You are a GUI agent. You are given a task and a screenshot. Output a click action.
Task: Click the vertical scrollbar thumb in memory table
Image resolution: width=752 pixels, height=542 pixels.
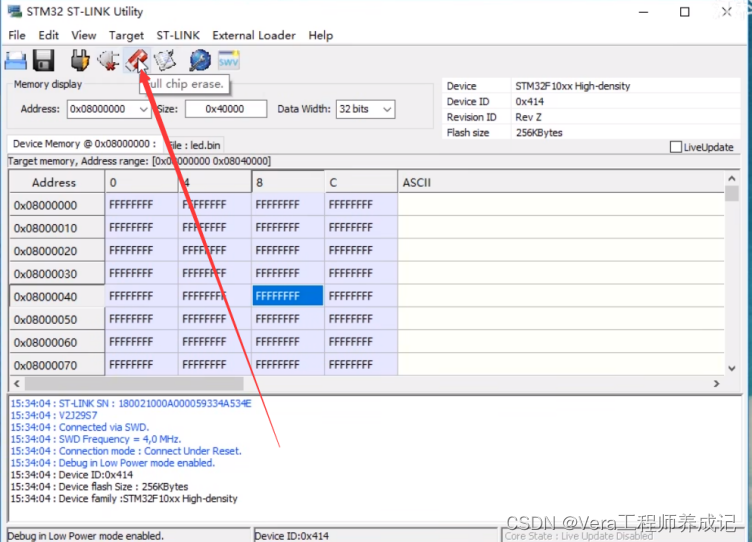click(731, 193)
